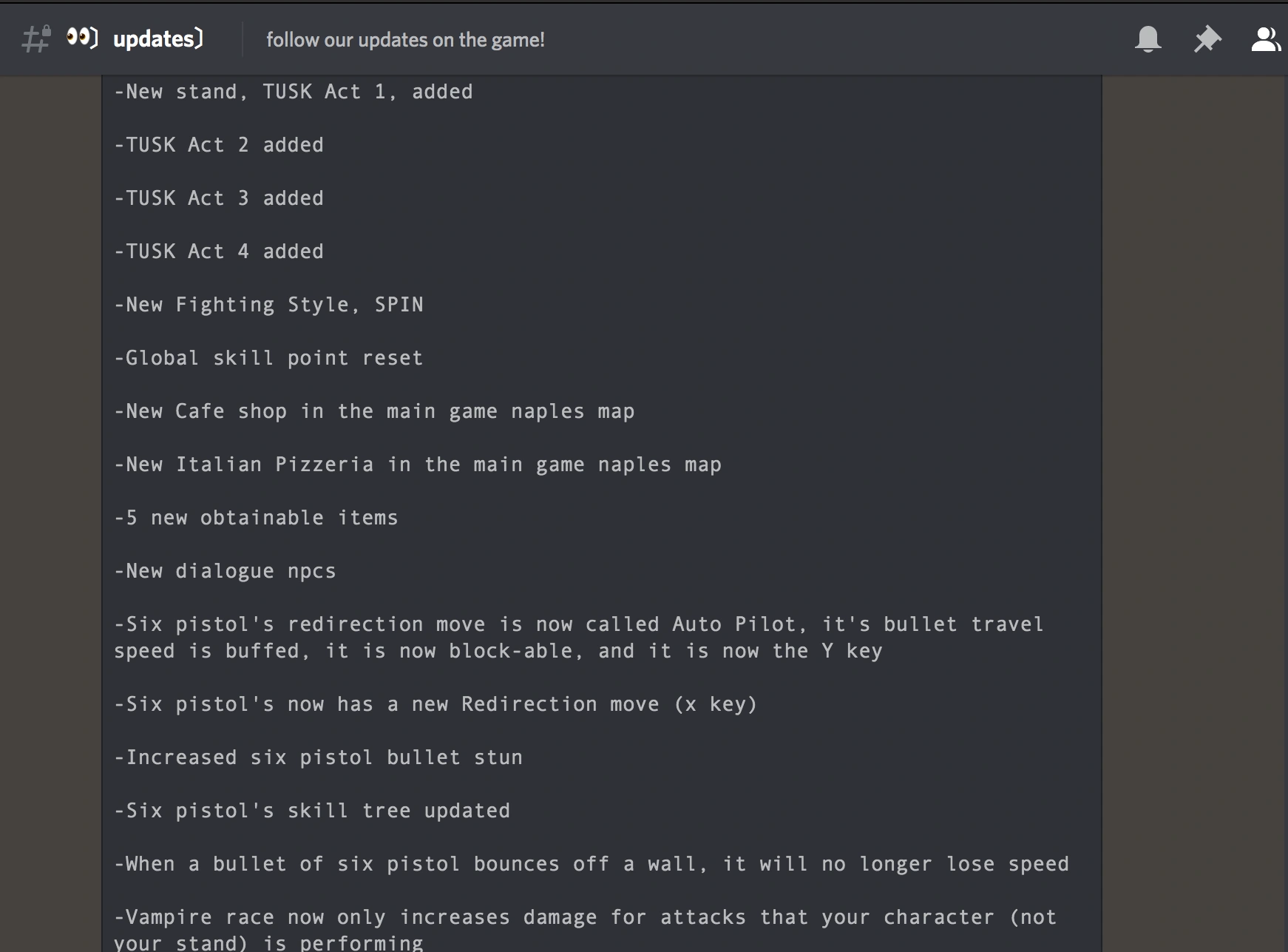The height and width of the screenshot is (952, 1288).
Task: Click the "Six pistol's skill tree updated" line
Action: pos(312,811)
